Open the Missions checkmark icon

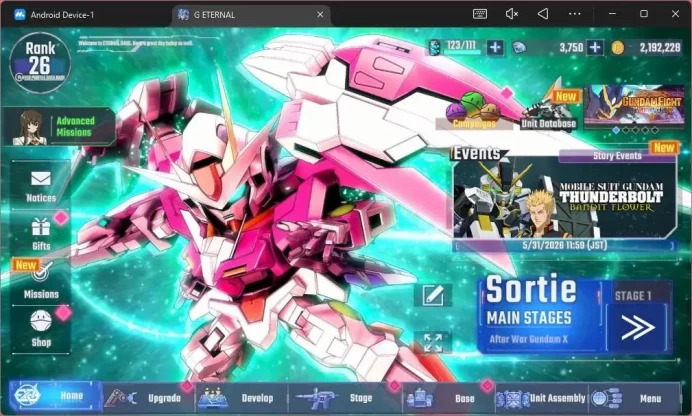point(41,274)
